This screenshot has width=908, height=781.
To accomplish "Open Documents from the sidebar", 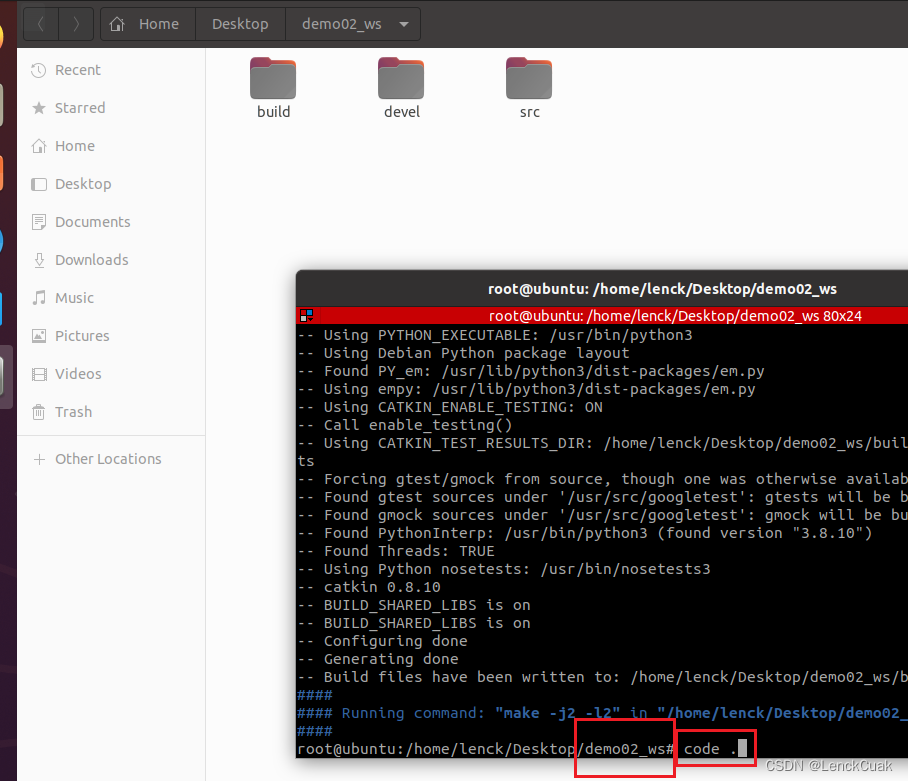I will coord(92,222).
